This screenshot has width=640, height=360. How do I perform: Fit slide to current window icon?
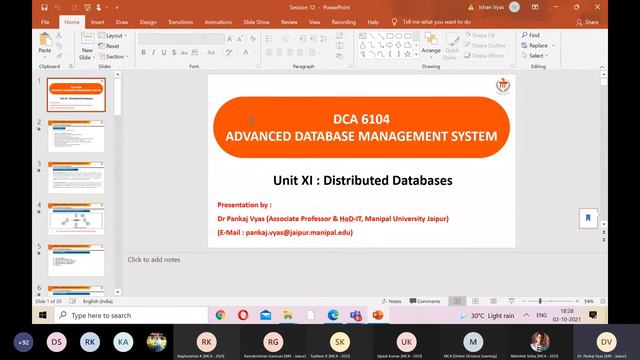pyautogui.click(x=603, y=301)
